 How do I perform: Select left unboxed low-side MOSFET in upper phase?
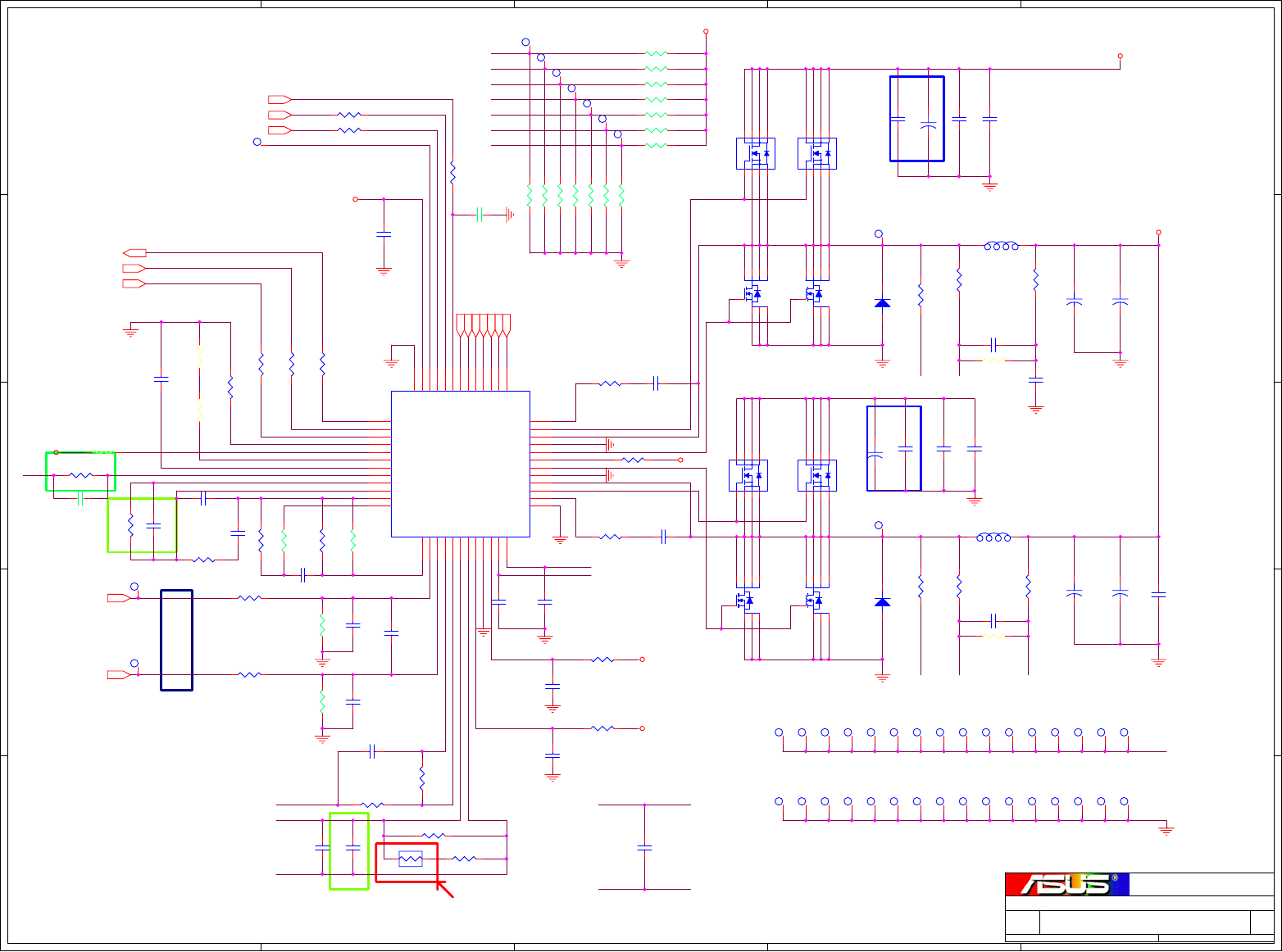coord(752,292)
